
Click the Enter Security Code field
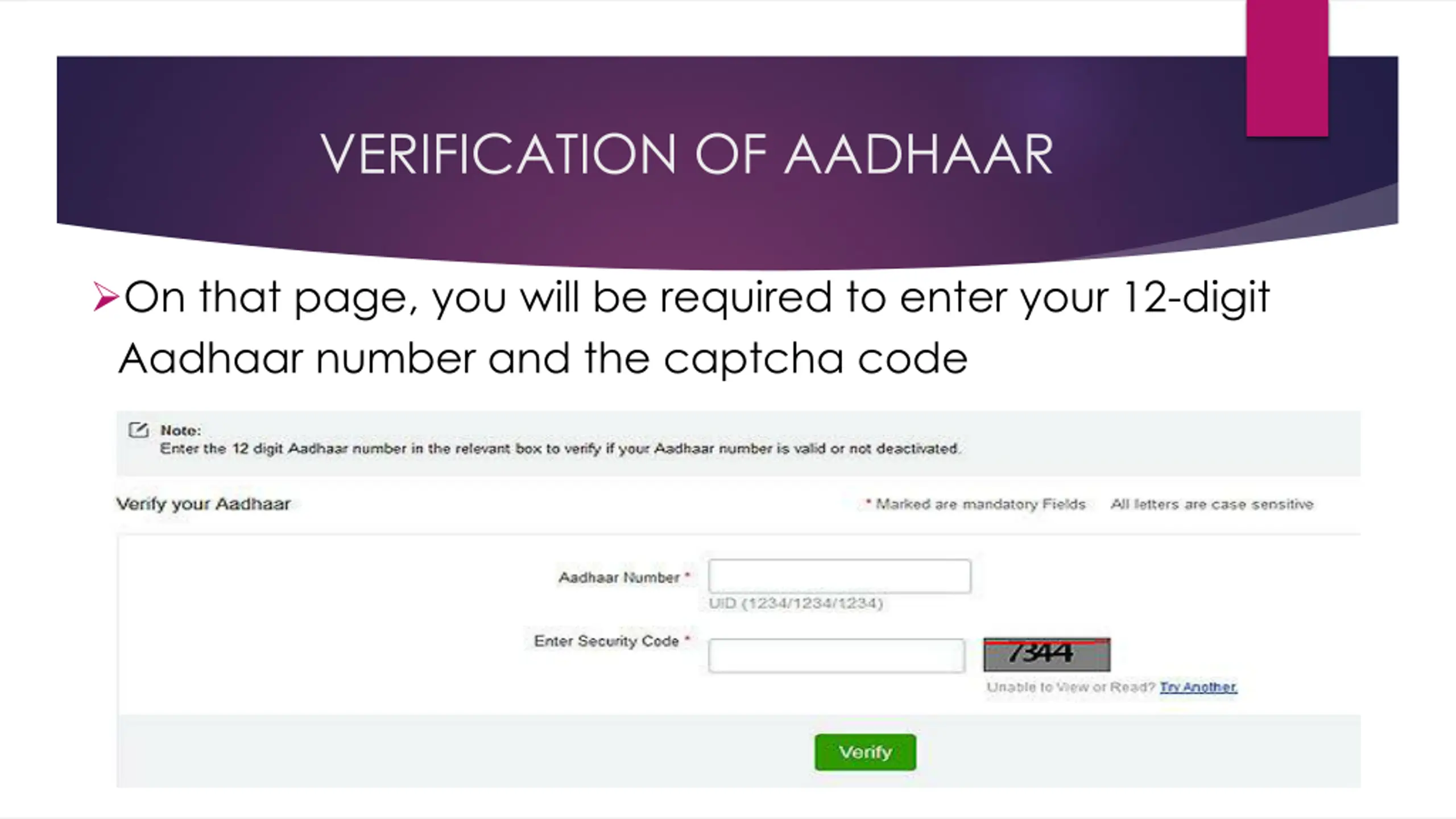(x=837, y=656)
